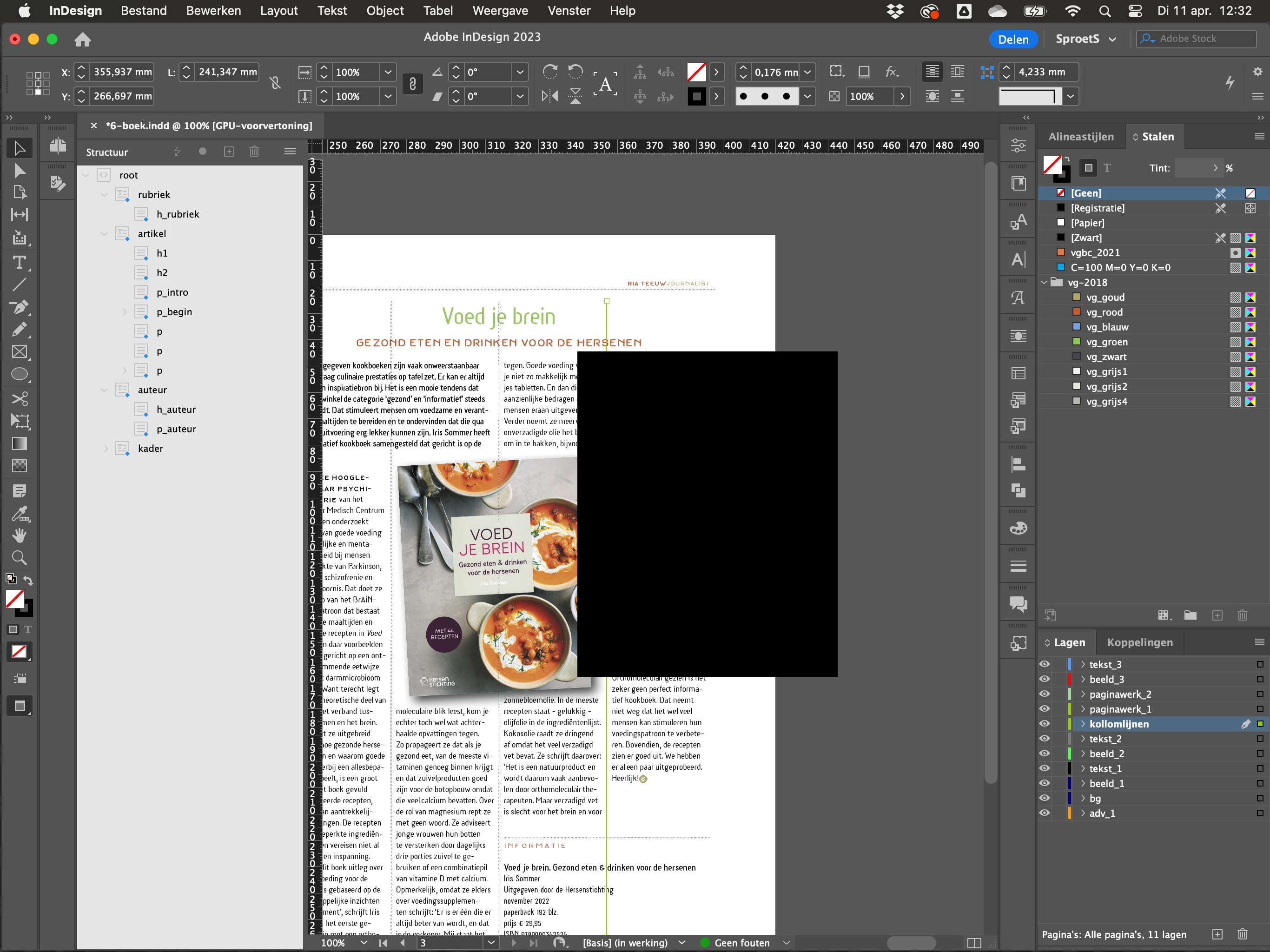1270x952 pixels.
Task: Open the Venster menu
Action: (x=569, y=10)
